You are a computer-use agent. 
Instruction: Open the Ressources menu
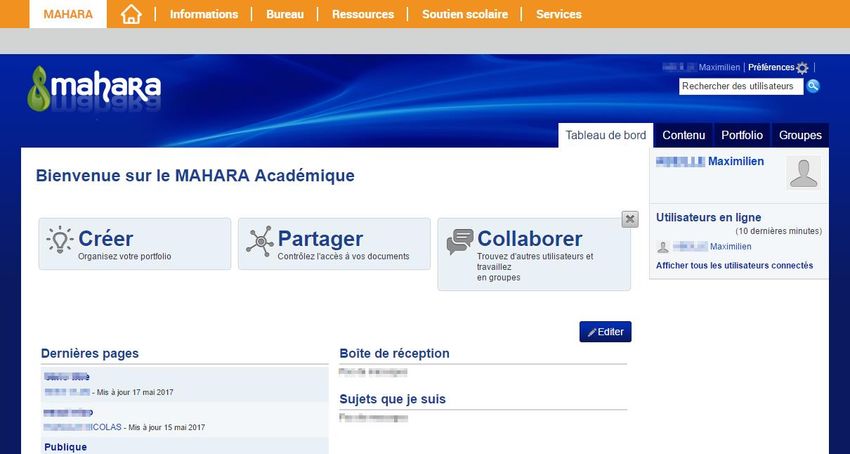click(363, 14)
